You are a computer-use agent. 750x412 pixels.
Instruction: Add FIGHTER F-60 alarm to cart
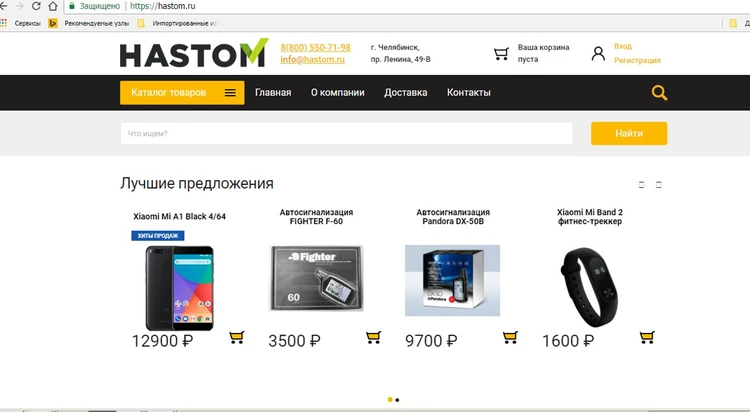tap(374, 337)
